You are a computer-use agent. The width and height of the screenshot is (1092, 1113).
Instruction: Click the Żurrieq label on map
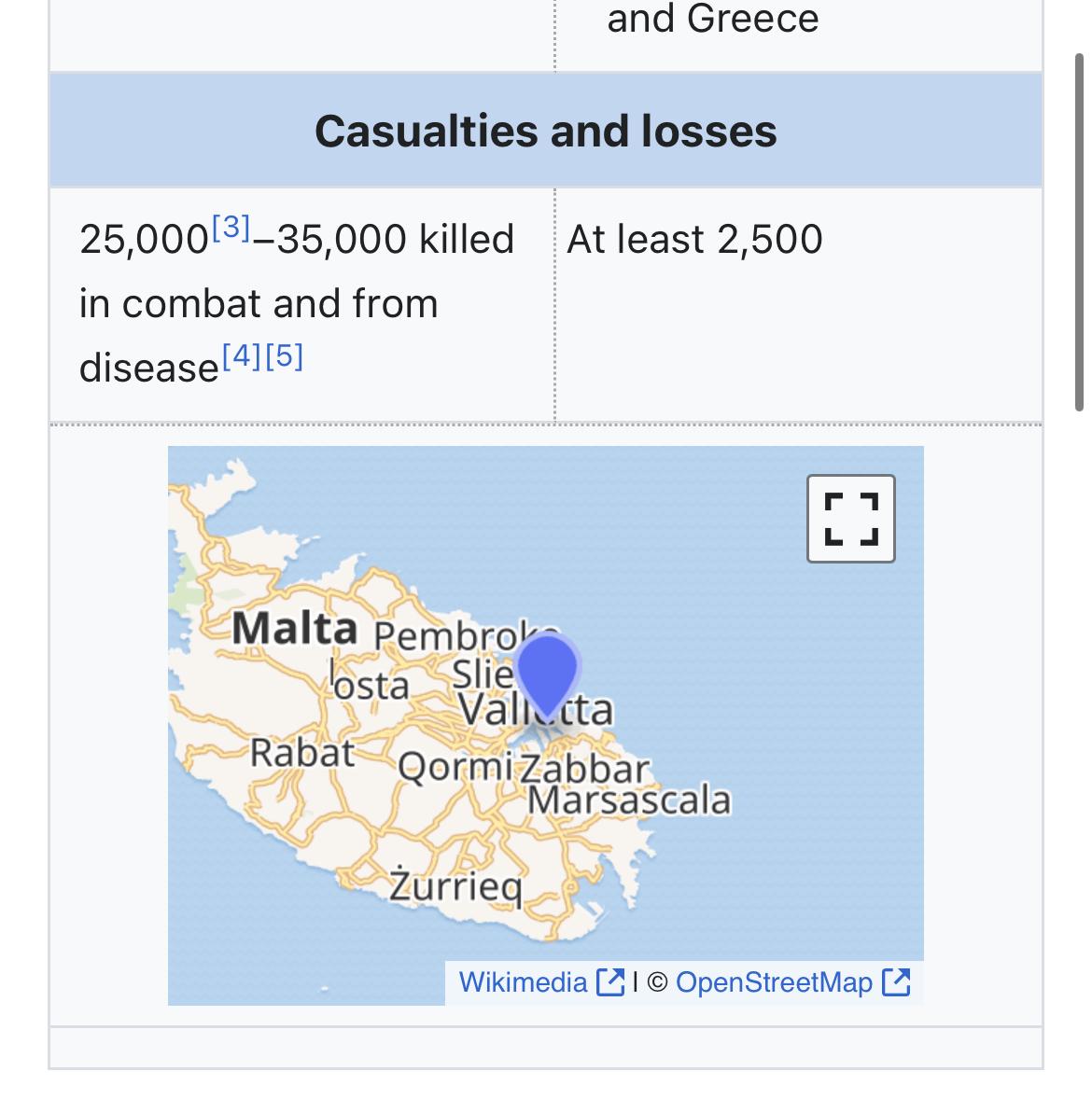click(455, 885)
